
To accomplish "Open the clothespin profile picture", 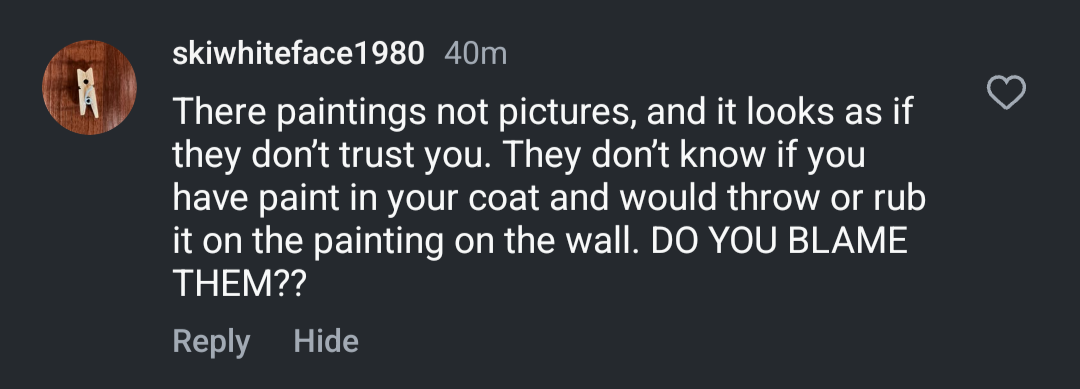I will (x=90, y=87).
